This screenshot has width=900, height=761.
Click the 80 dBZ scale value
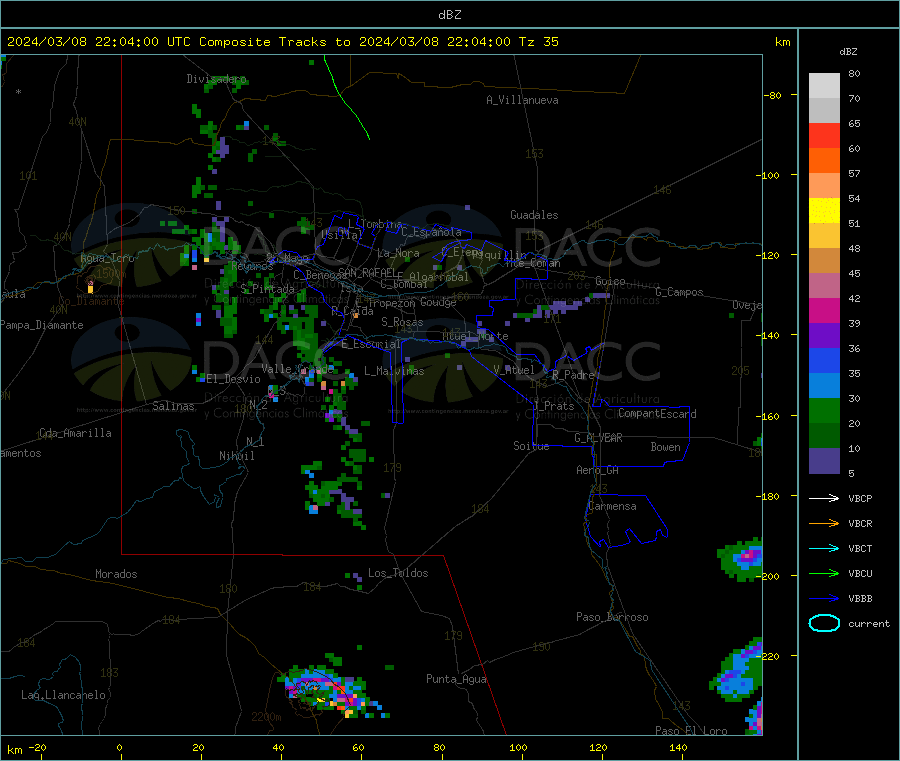854,73
